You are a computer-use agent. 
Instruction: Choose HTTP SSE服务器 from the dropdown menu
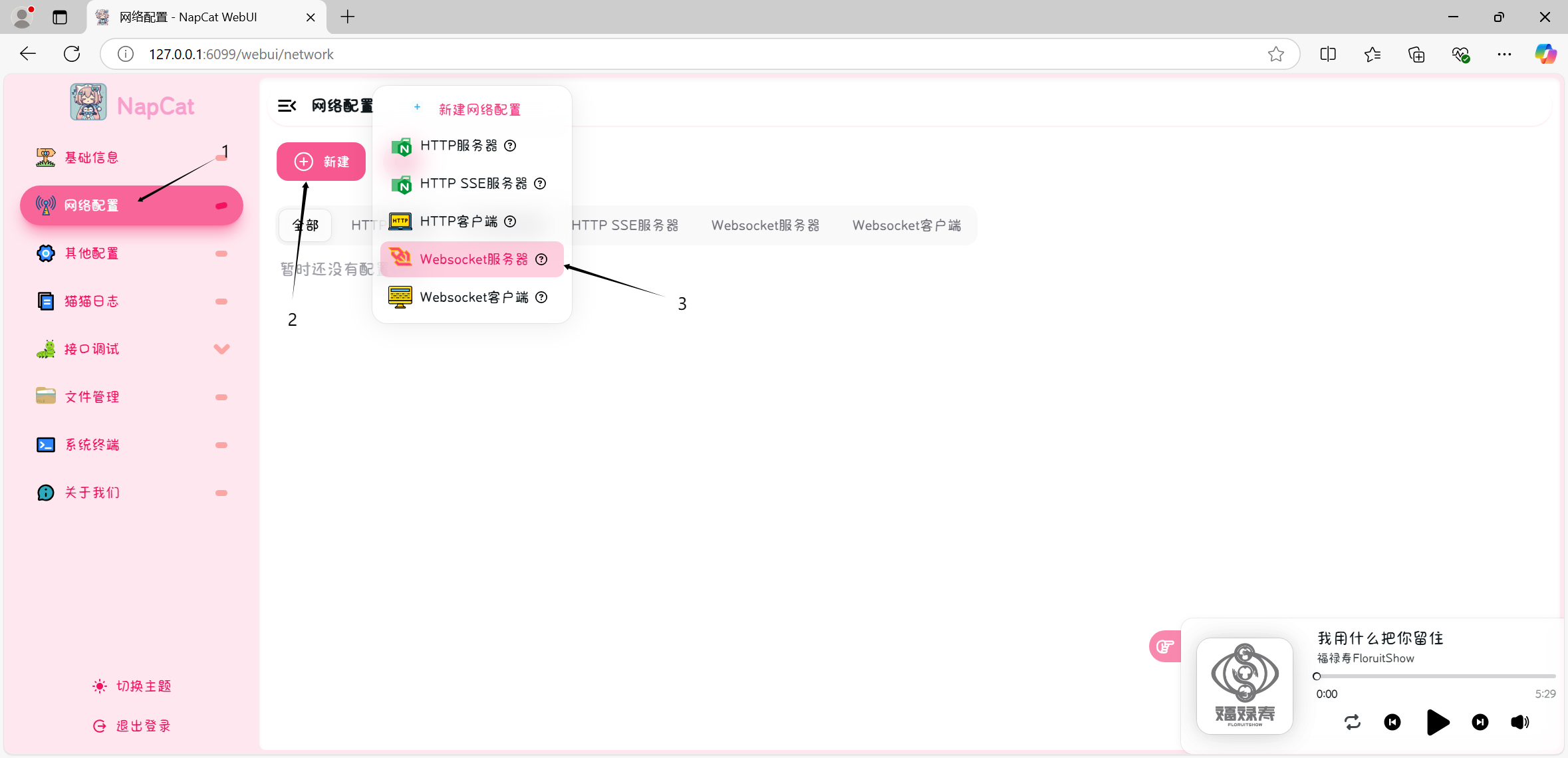point(471,184)
